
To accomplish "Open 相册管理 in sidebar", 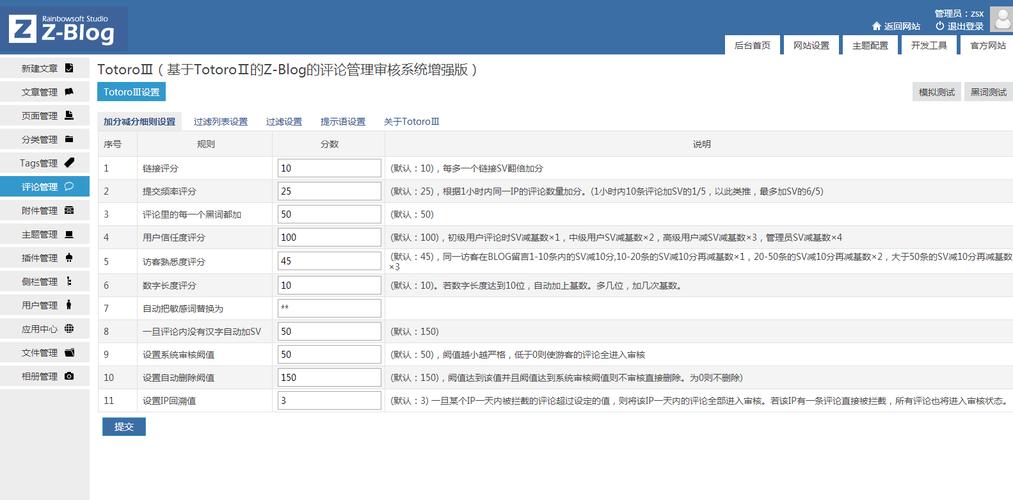I will 45,376.
